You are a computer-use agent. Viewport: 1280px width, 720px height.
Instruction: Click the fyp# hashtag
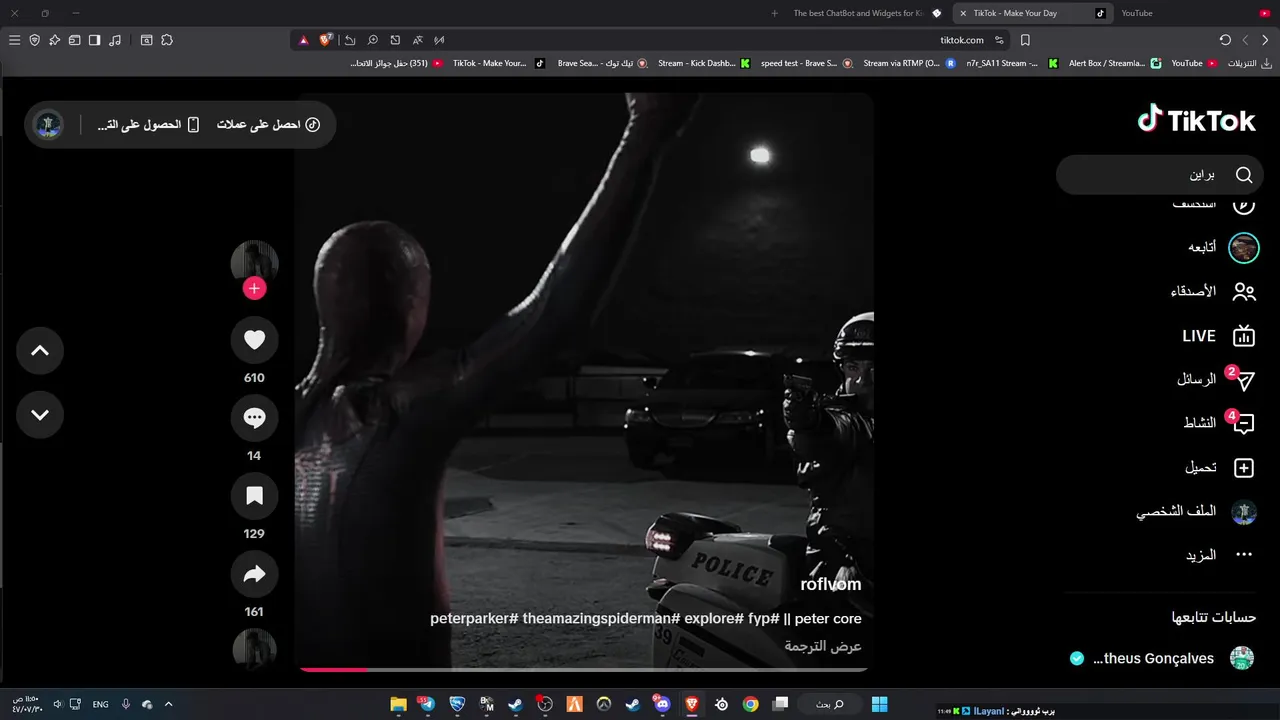tap(764, 618)
